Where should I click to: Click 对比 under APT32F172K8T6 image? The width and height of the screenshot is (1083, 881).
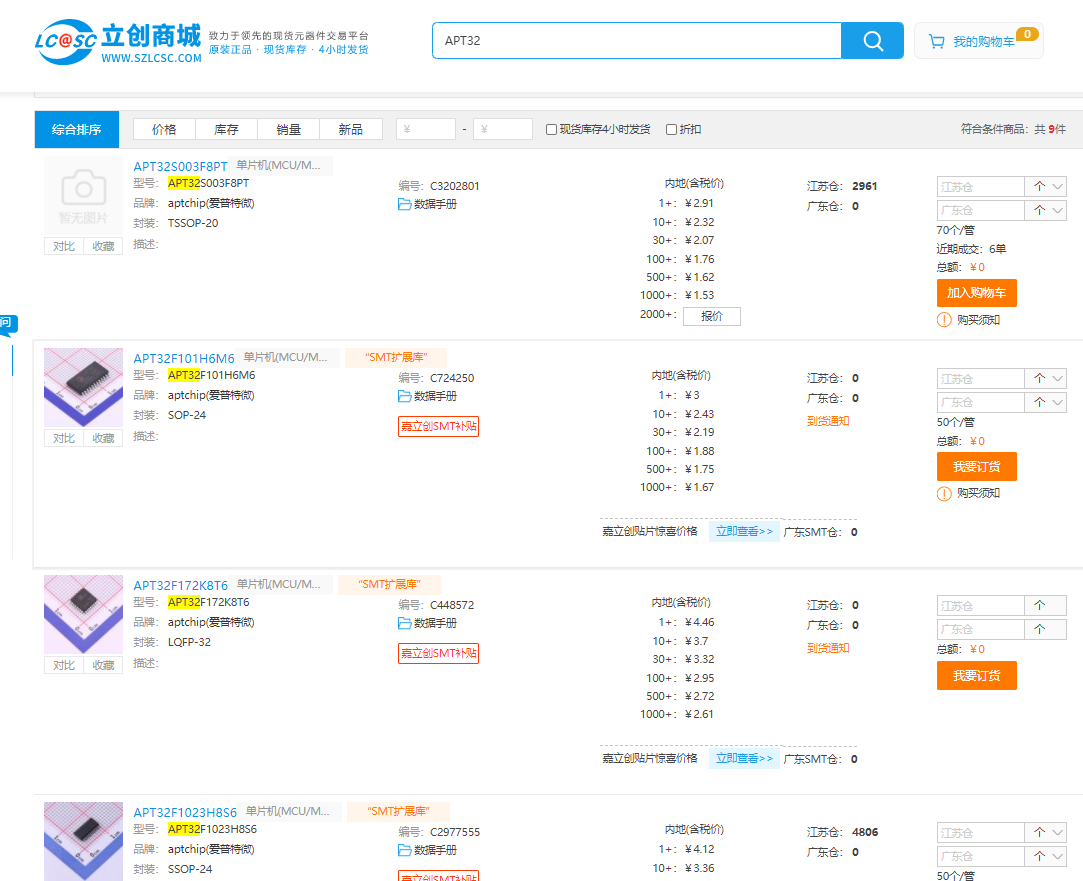[64, 666]
